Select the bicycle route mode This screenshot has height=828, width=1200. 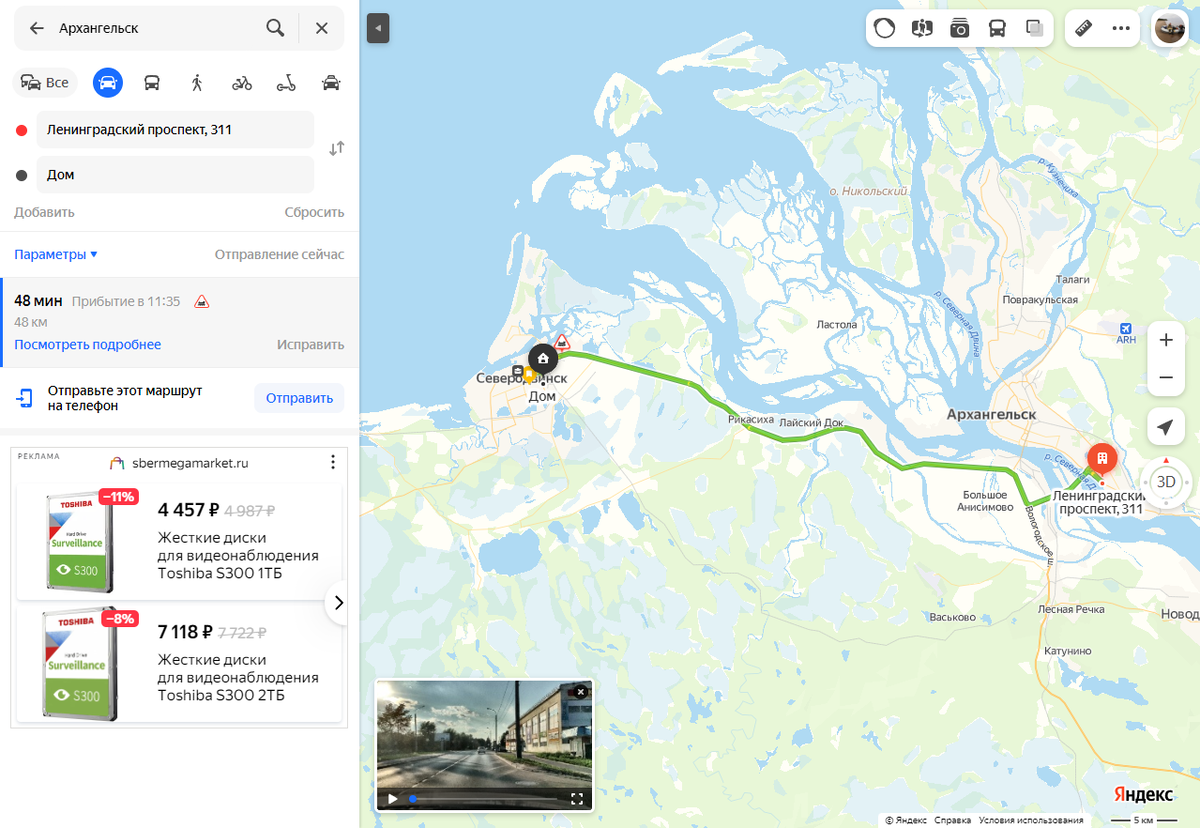[x=242, y=83]
